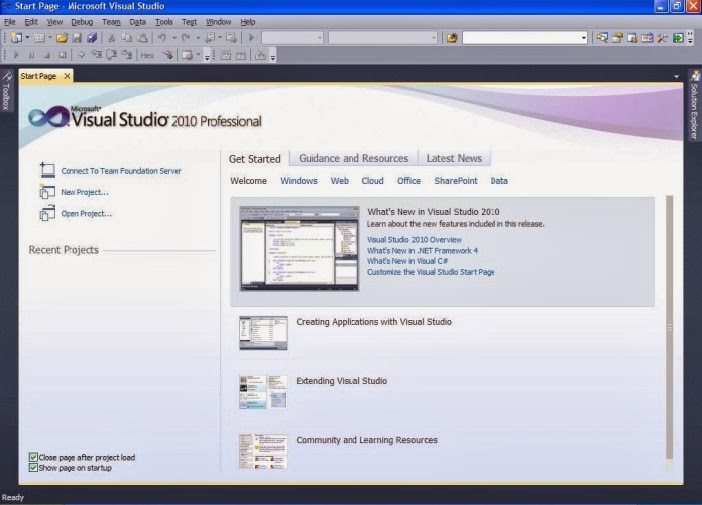
Task: Click the New Project toolbar icon
Action: point(16,38)
